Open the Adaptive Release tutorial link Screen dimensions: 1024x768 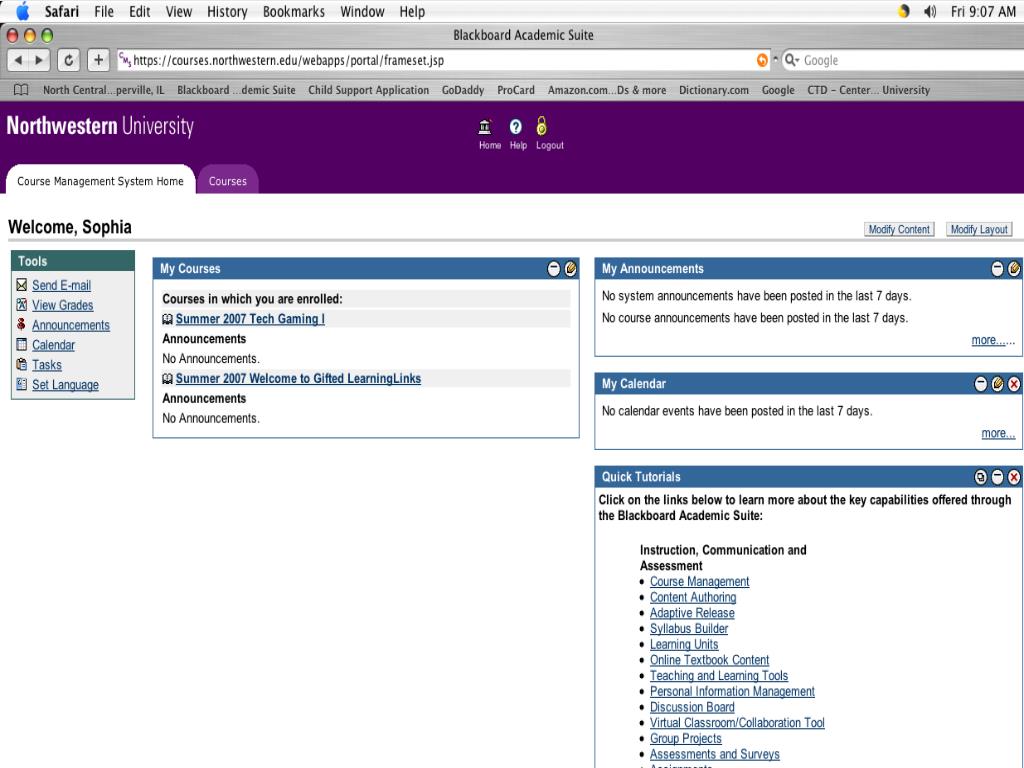pyautogui.click(x=692, y=613)
